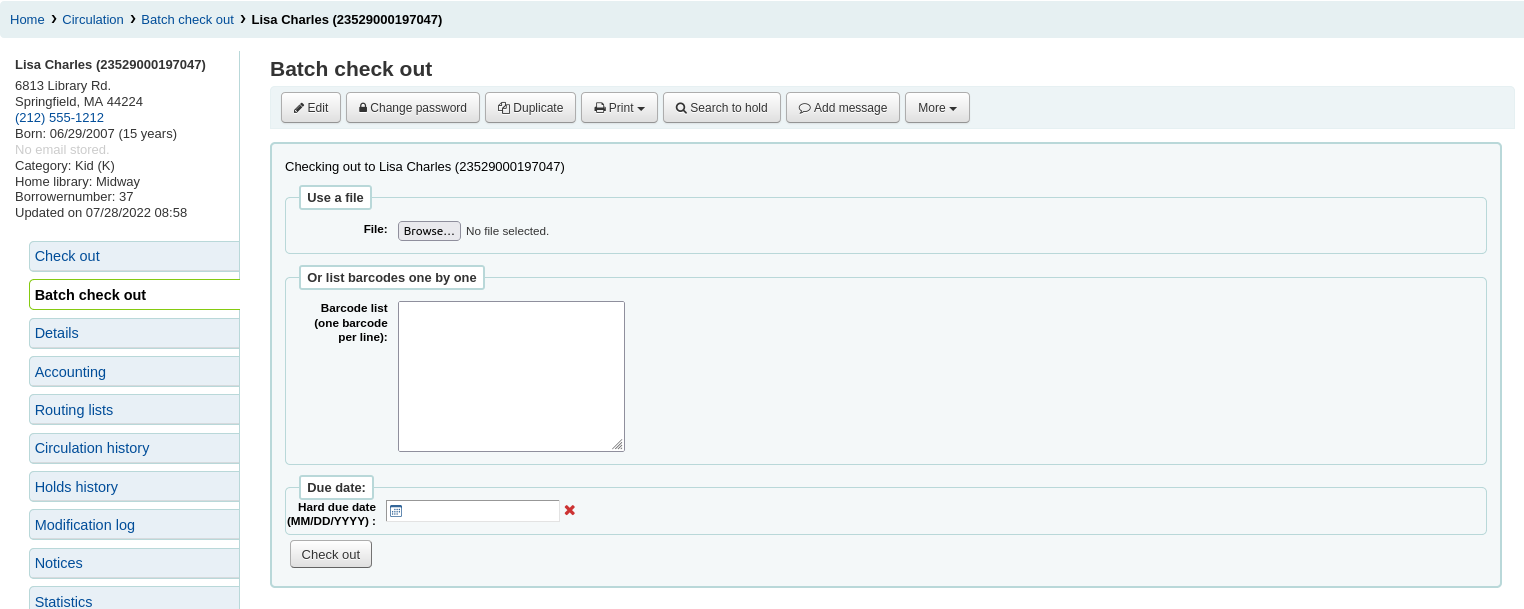Click inside the Barcode list textarea
The height and width of the screenshot is (609, 1524).
pyautogui.click(x=511, y=376)
